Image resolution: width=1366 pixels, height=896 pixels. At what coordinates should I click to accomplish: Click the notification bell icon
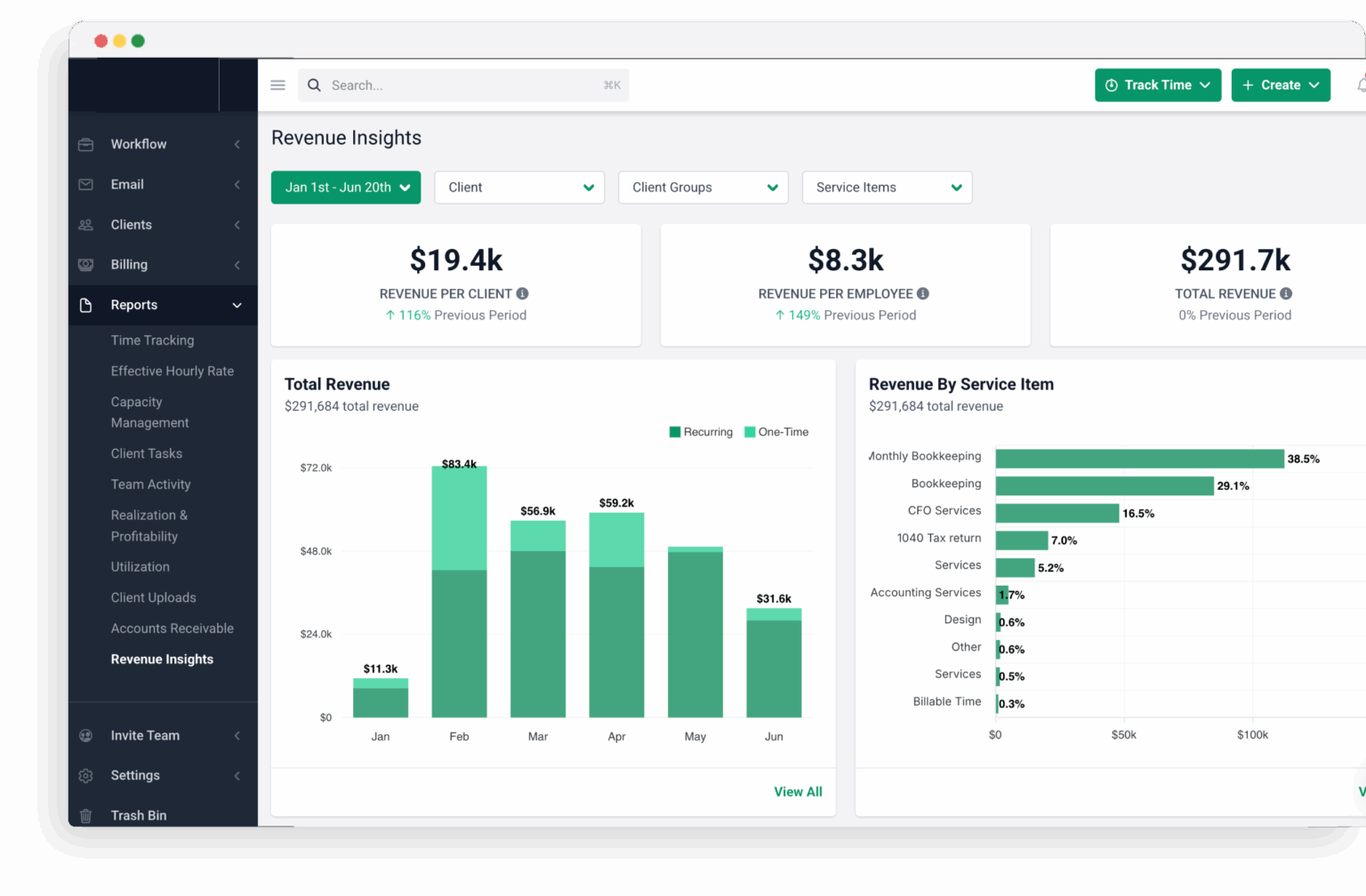(x=1362, y=85)
